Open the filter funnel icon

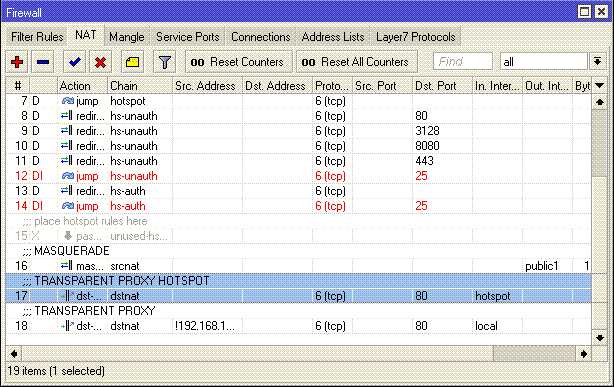point(164,62)
